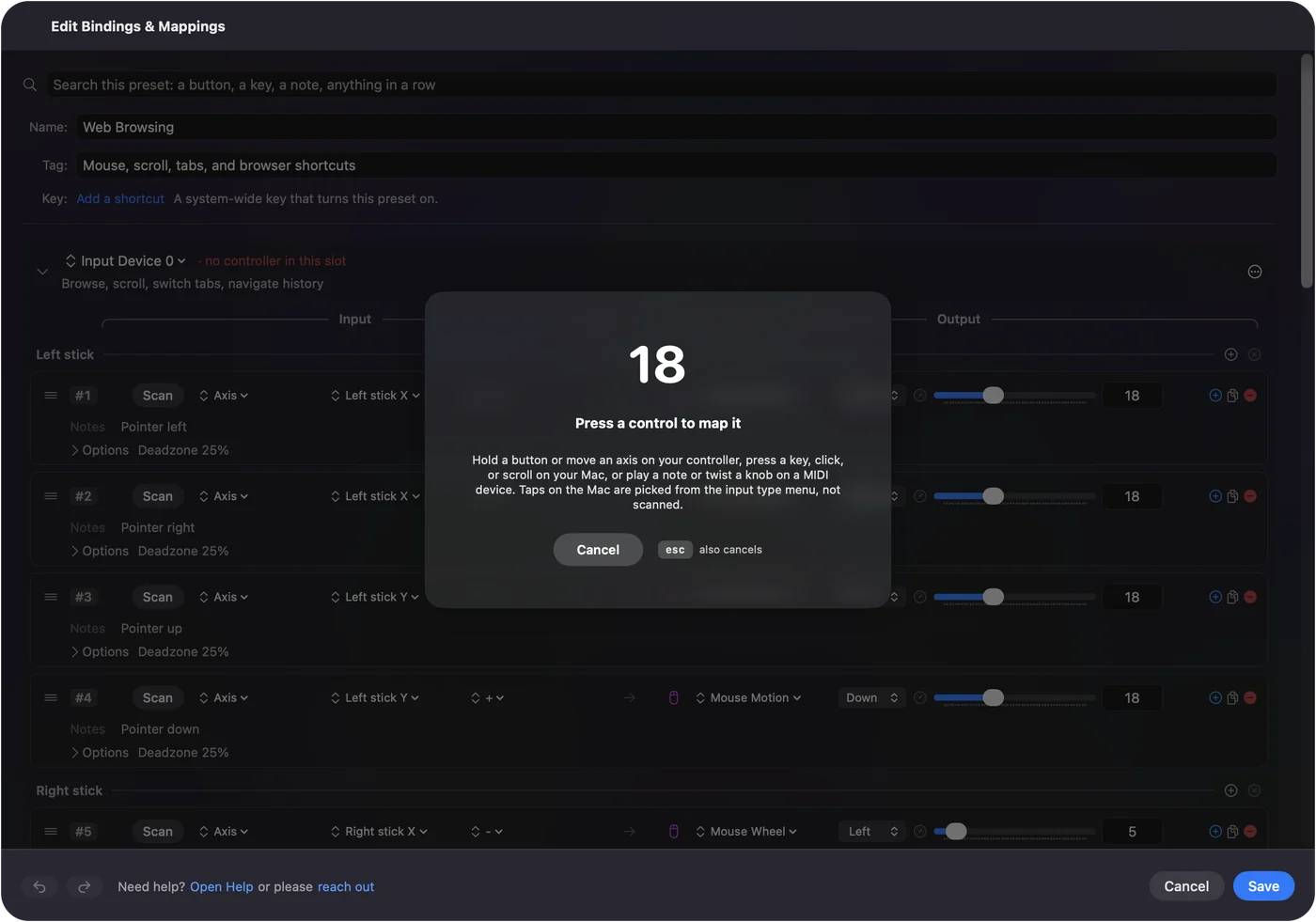This screenshot has width=1316, height=922.
Task: Open the Mouse Motion output dropdown
Action: [748, 697]
